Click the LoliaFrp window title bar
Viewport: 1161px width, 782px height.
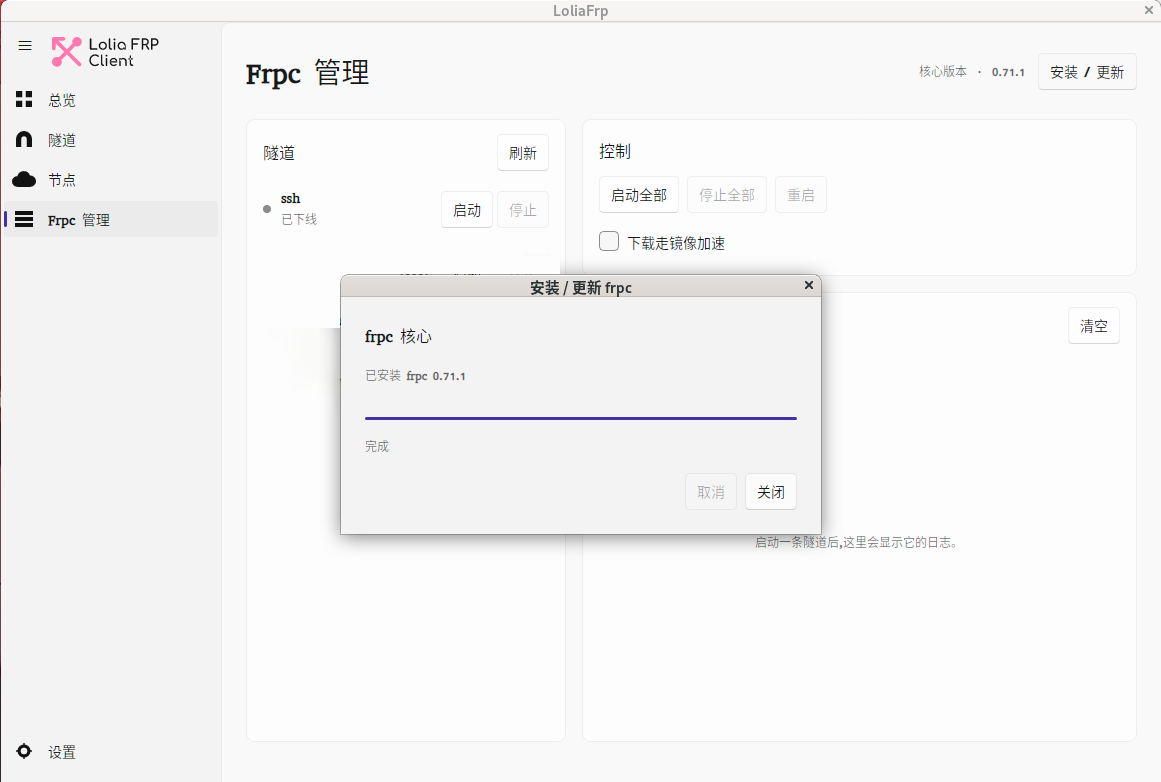point(580,10)
